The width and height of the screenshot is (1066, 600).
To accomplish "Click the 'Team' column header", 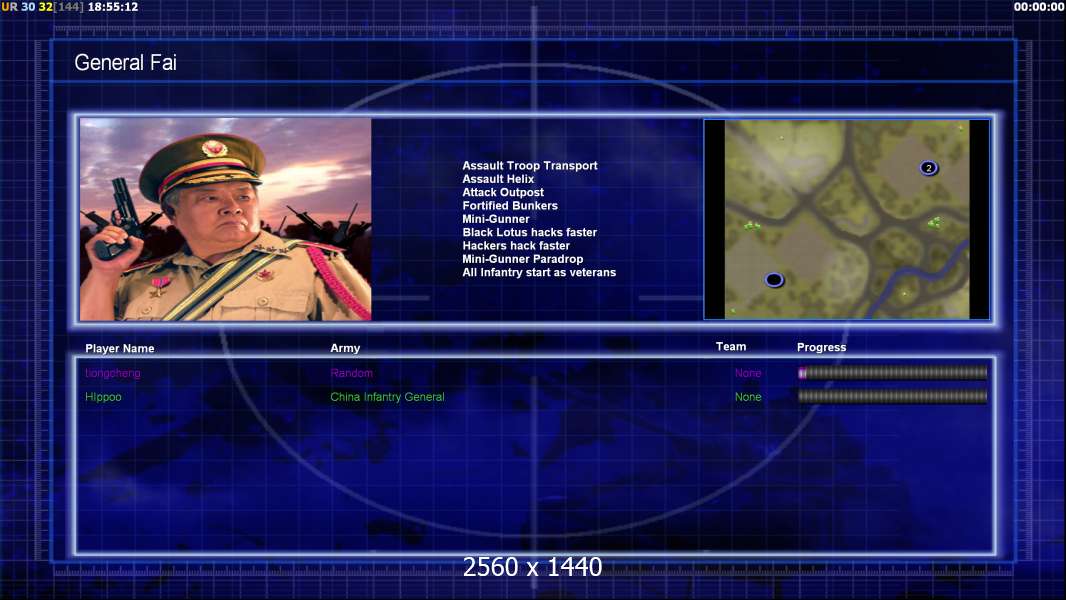I will (731, 347).
